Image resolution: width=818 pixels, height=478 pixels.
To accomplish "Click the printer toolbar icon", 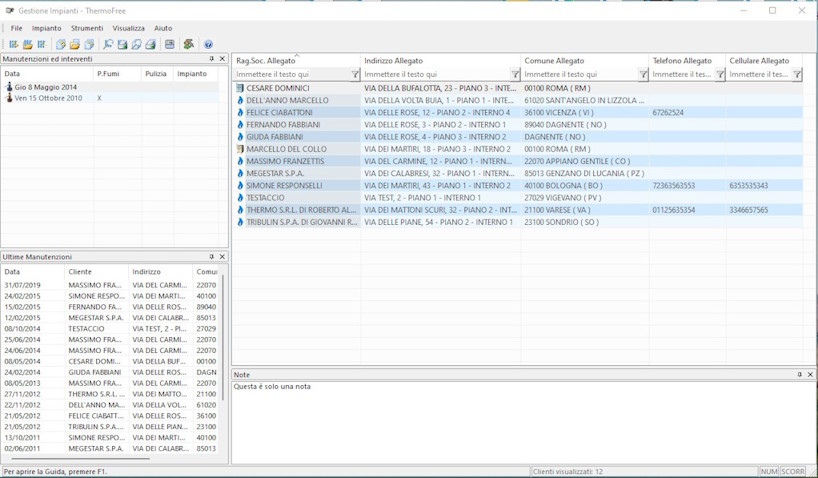I will 151,44.
